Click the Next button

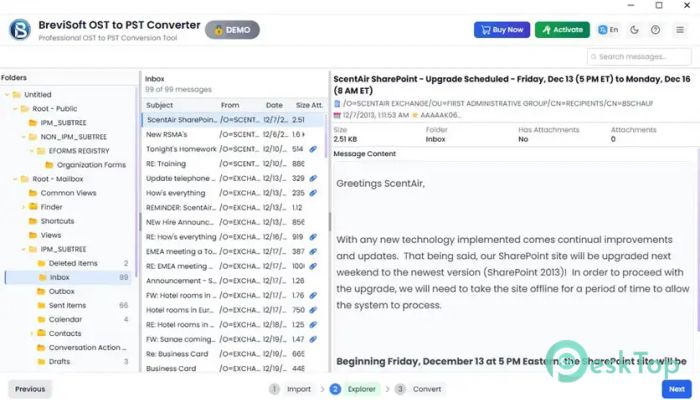tap(677, 389)
